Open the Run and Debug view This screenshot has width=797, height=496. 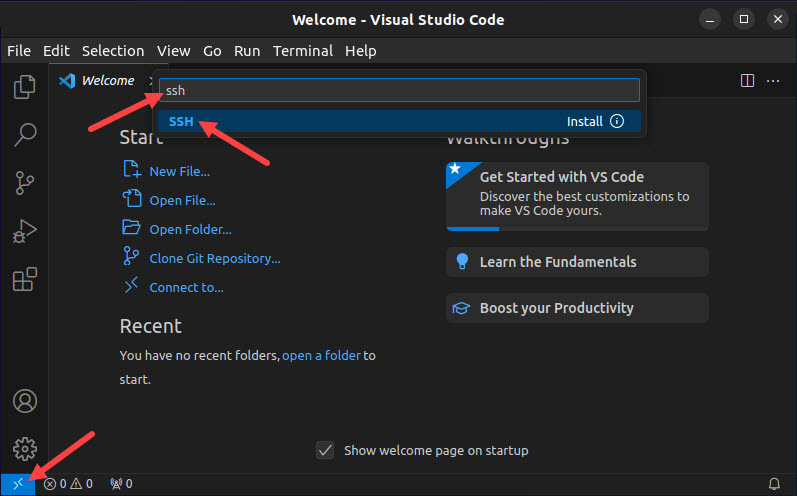coord(24,231)
